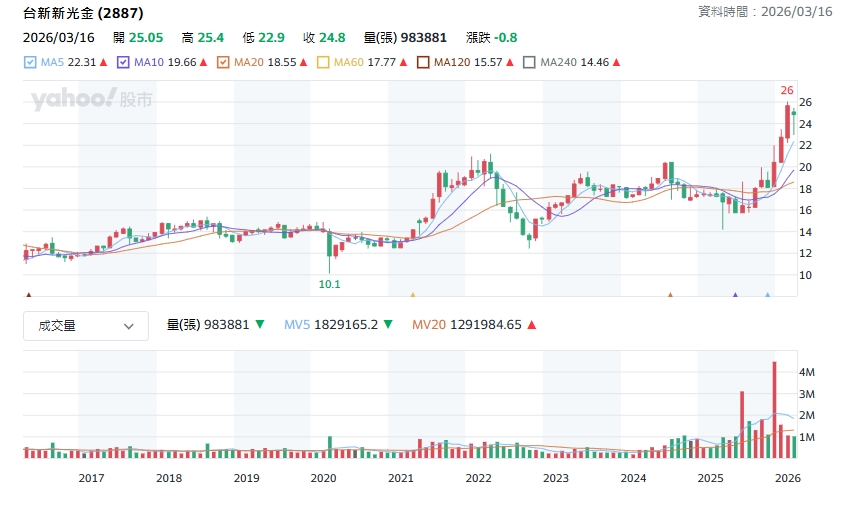
Task: Click the Yahoo 股市 watermark logo
Action: coord(92,100)
